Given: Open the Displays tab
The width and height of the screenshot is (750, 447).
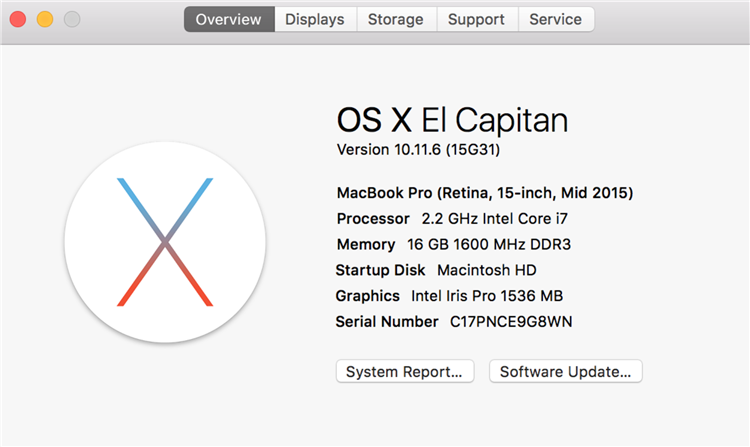Looking at the screenshot, I should 315,19.
